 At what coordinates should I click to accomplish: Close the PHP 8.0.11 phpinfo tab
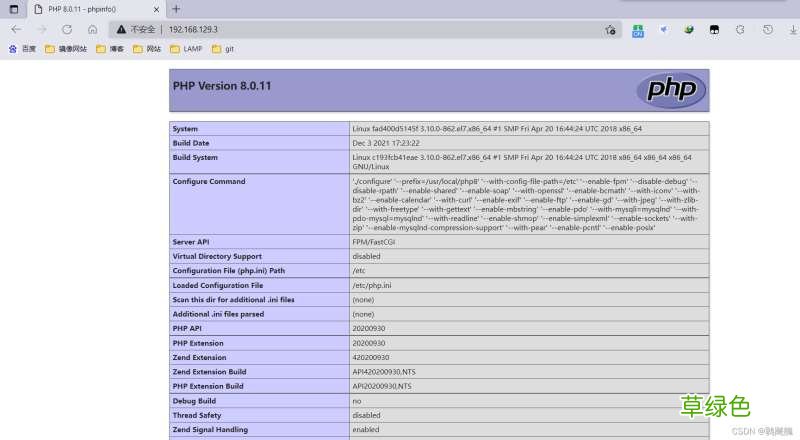[x=157, y=9]
